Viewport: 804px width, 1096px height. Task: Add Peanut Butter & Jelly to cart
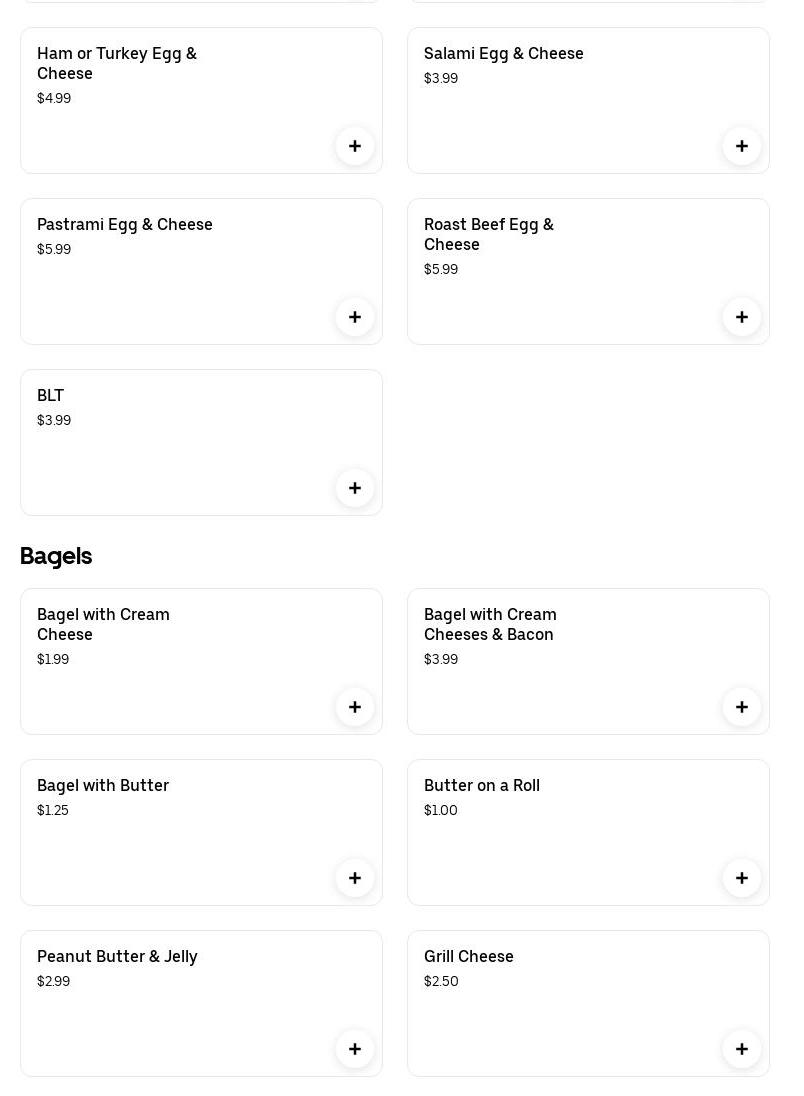point(355,1049)
